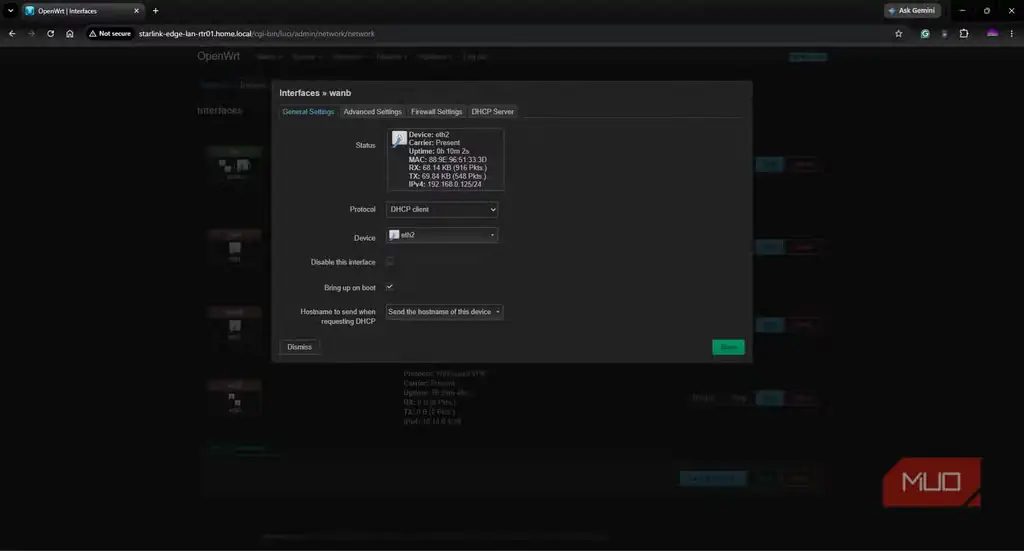Click the Not secure site info badge
The height and width of the screenshot is (551, 1024).
pyautogui.click(x=110, y=33)
